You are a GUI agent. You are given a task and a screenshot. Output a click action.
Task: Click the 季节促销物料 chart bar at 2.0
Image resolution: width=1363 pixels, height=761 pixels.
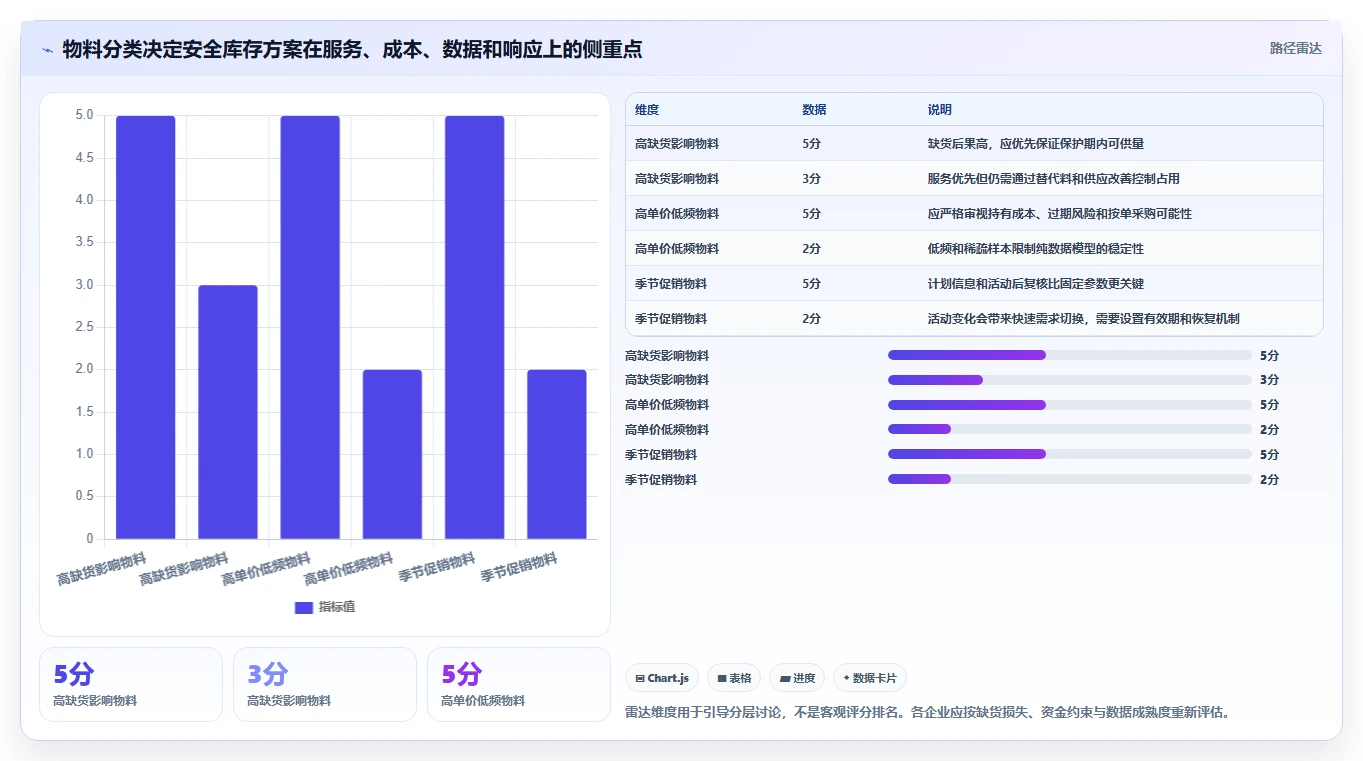point(557,454)
